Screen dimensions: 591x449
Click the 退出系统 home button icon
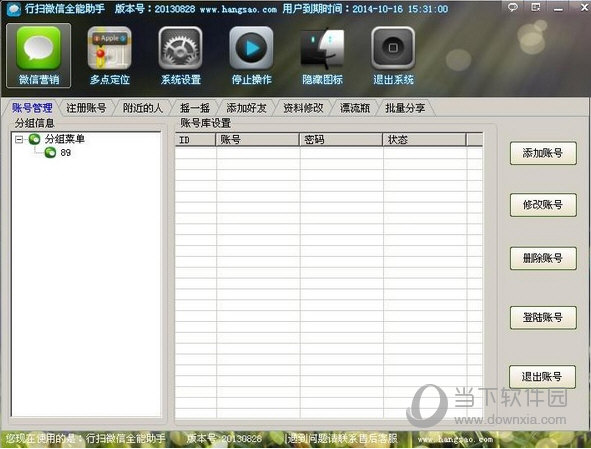[x=393, y=55]
